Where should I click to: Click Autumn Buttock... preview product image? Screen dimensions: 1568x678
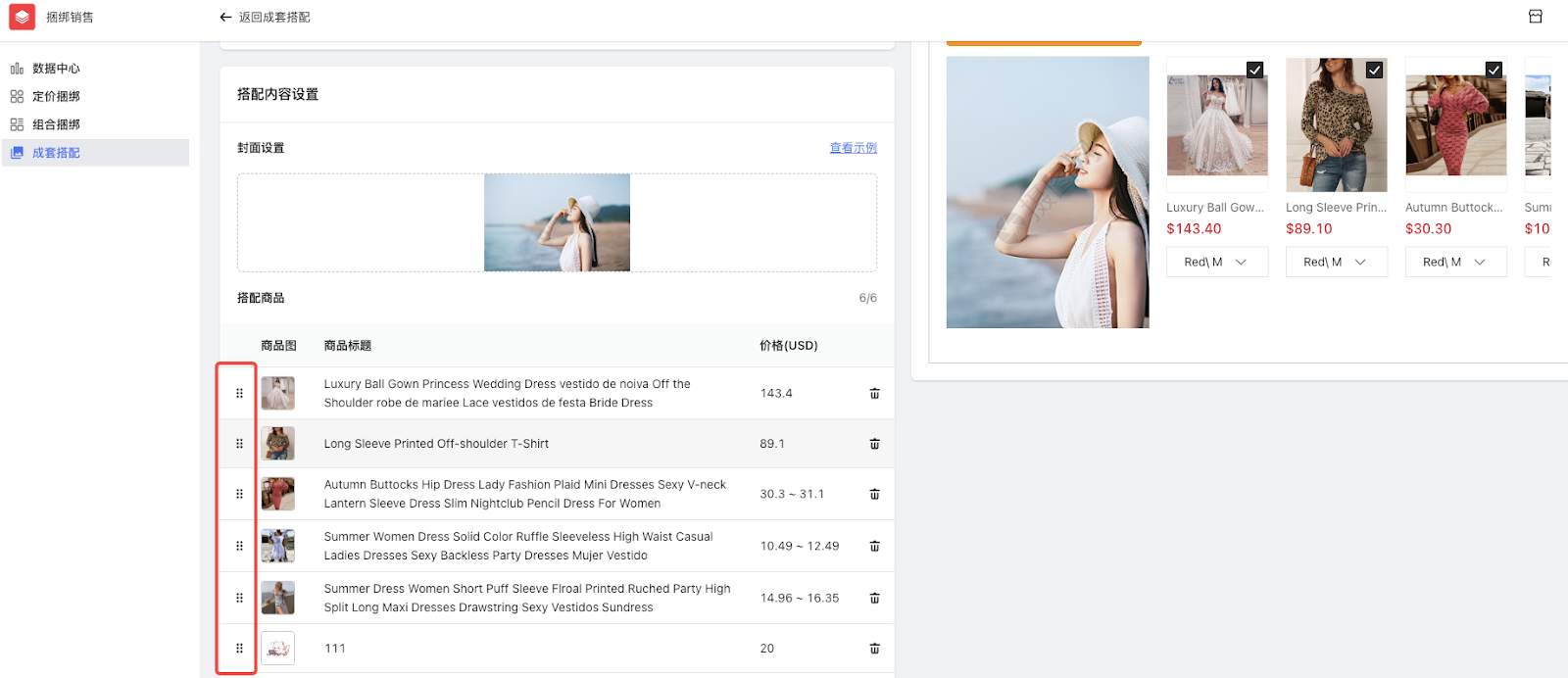click(x=1456, y=124)
